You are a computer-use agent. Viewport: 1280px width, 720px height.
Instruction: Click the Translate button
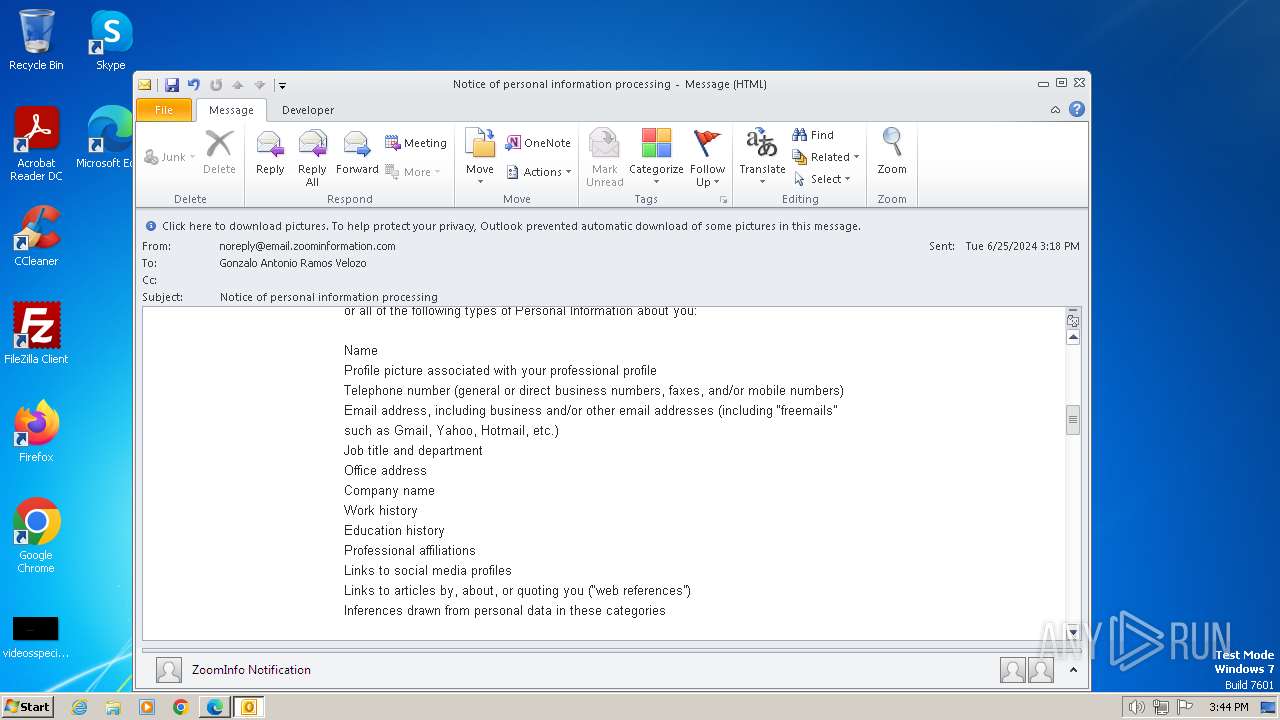tap(762, 156)
